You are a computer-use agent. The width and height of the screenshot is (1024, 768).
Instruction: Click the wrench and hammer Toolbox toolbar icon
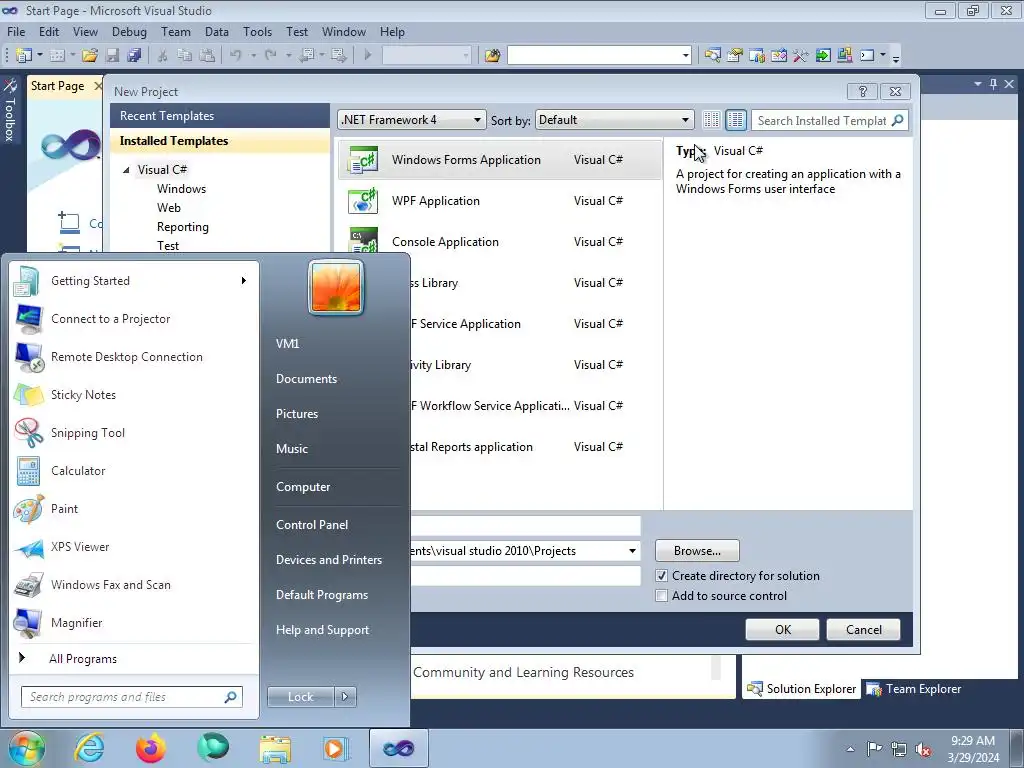point(801,56)
